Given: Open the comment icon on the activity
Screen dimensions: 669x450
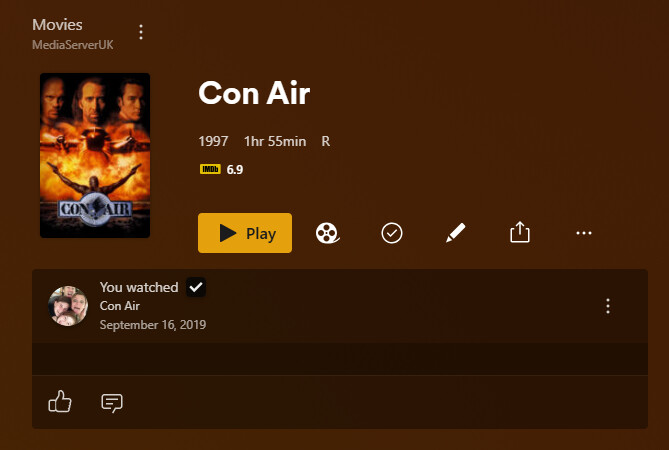Looking at the screenshot, I should 112,403.
